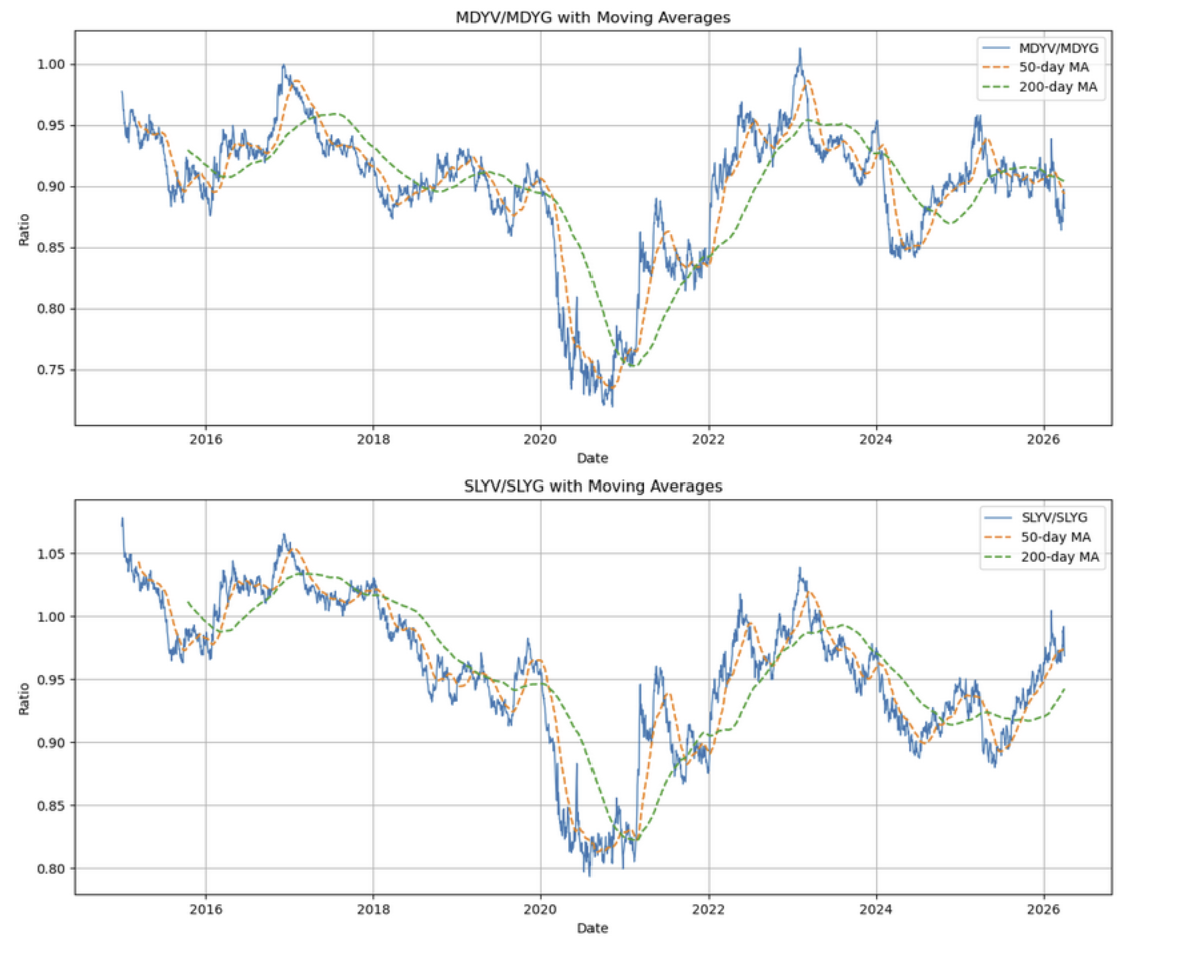Click the 1.00 y-axis tick on top chart

50,65
